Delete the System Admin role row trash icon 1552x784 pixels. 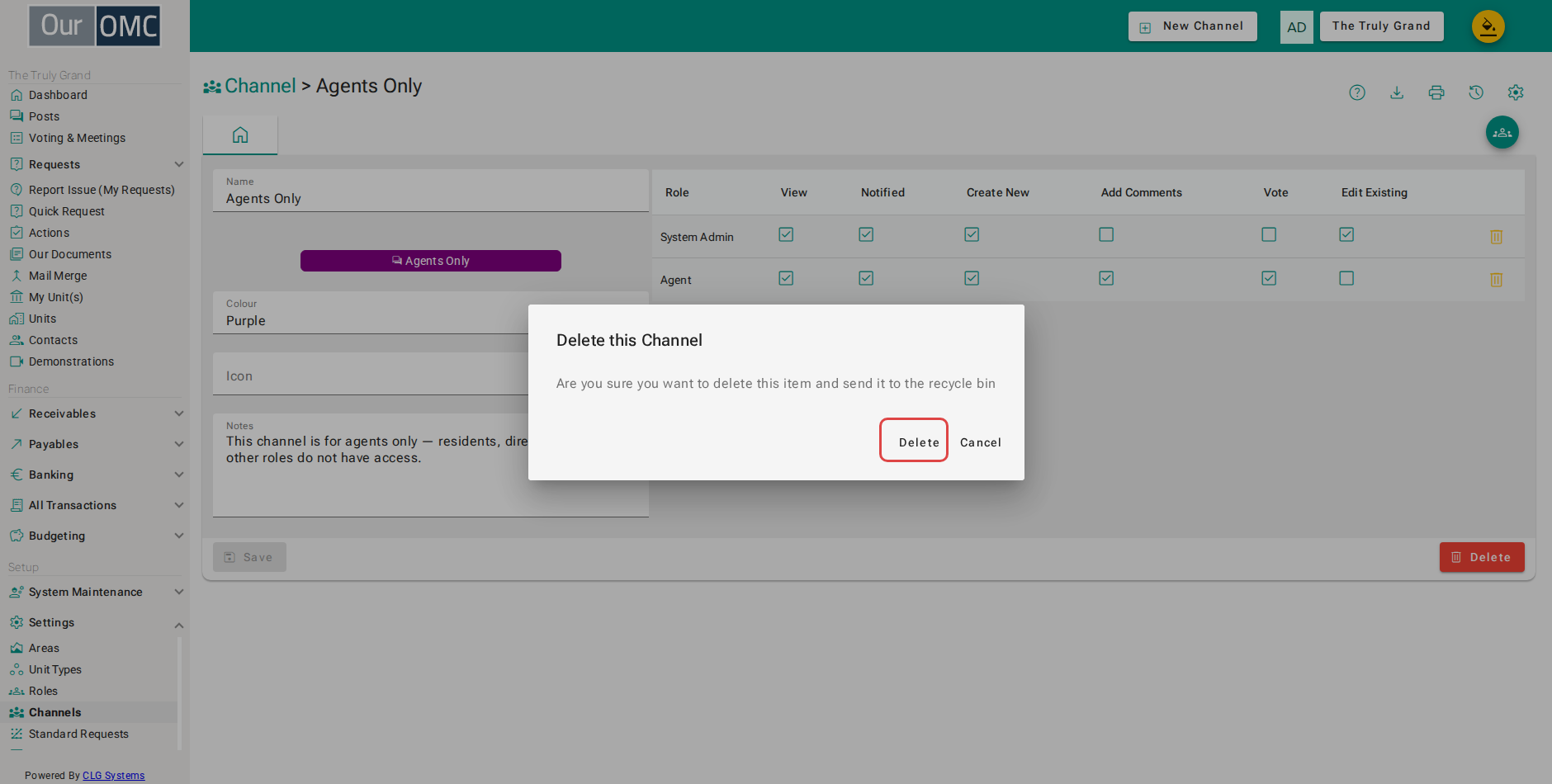(x=1496, y=237)
